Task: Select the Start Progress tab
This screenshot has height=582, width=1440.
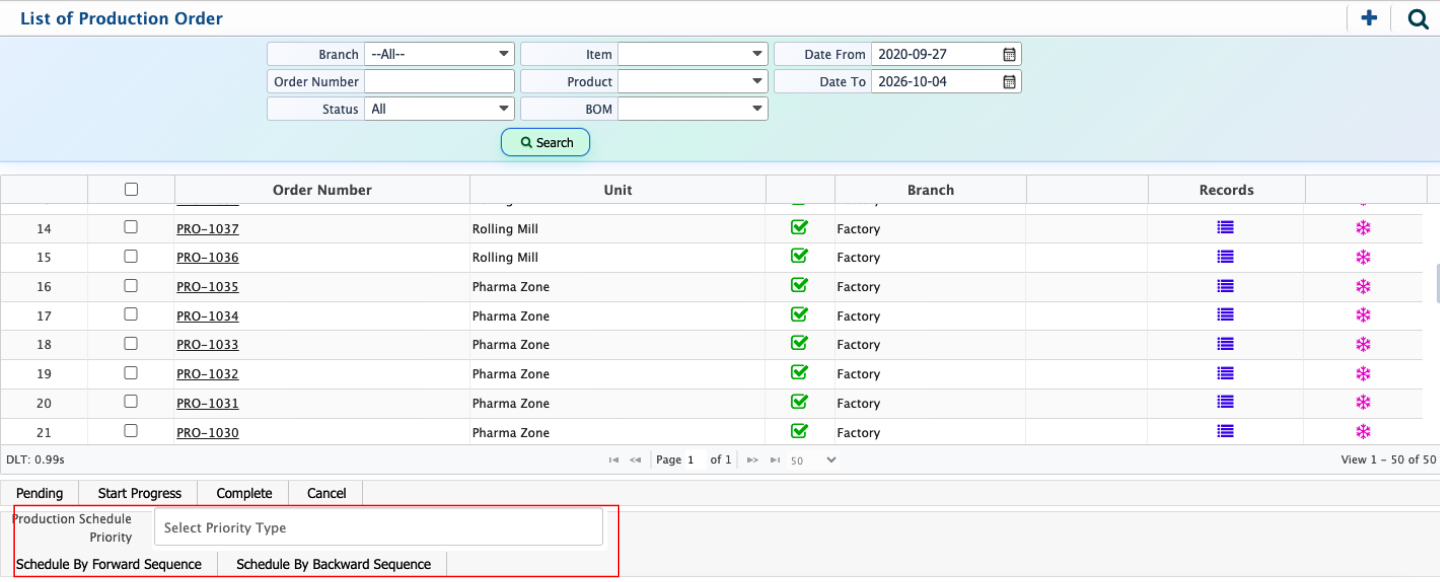Action: click(140, 493)
